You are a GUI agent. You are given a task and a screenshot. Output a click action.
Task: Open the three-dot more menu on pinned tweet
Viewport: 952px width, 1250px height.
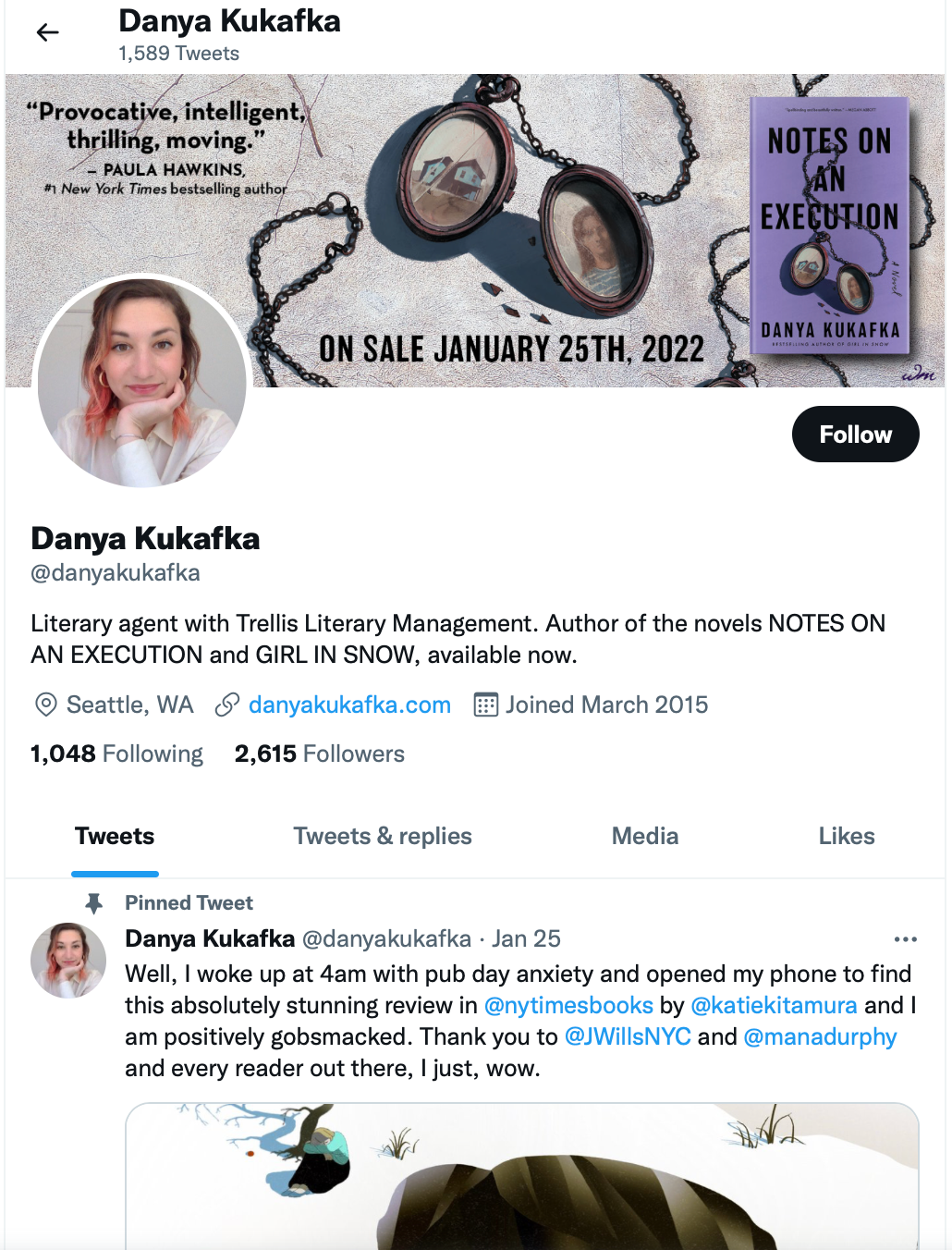[x=905, y=939]
